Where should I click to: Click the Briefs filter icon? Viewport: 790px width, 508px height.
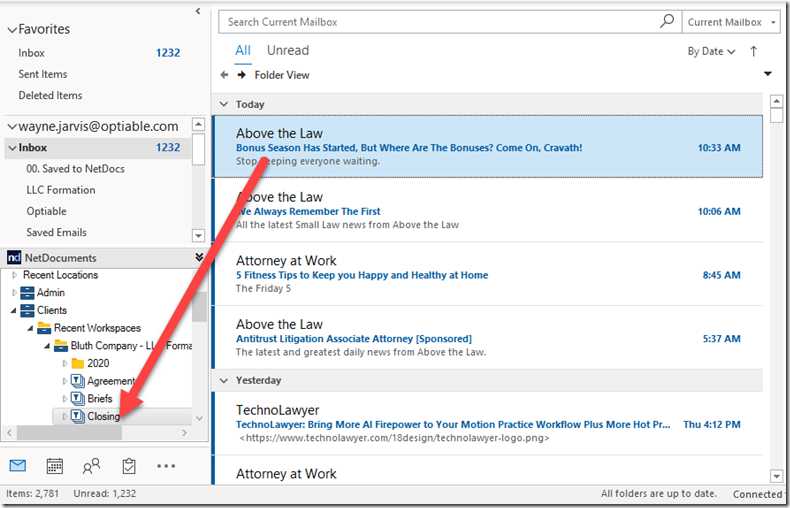pos(78,399)
